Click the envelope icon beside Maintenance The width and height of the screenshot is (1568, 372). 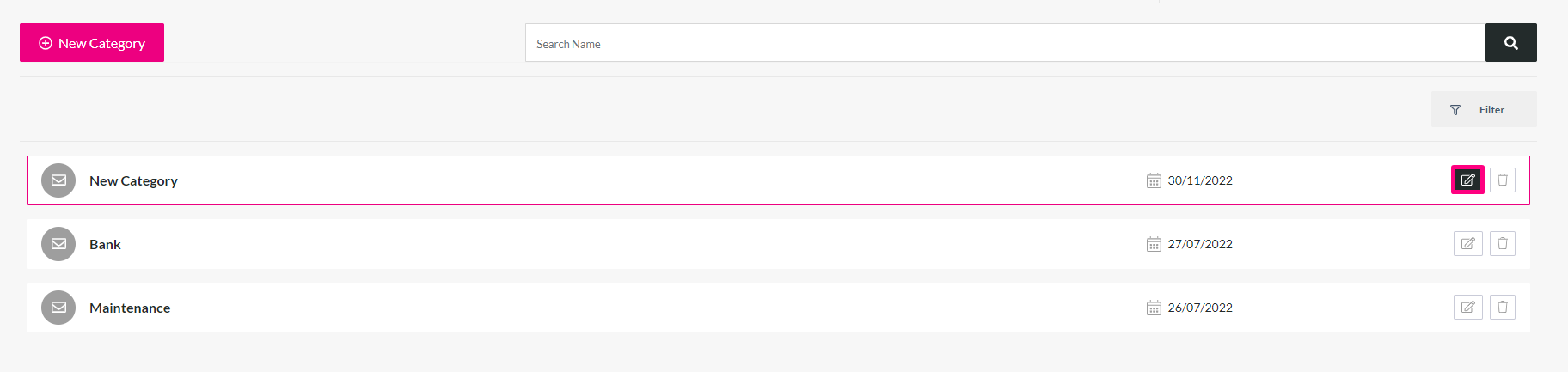(58, 308)
